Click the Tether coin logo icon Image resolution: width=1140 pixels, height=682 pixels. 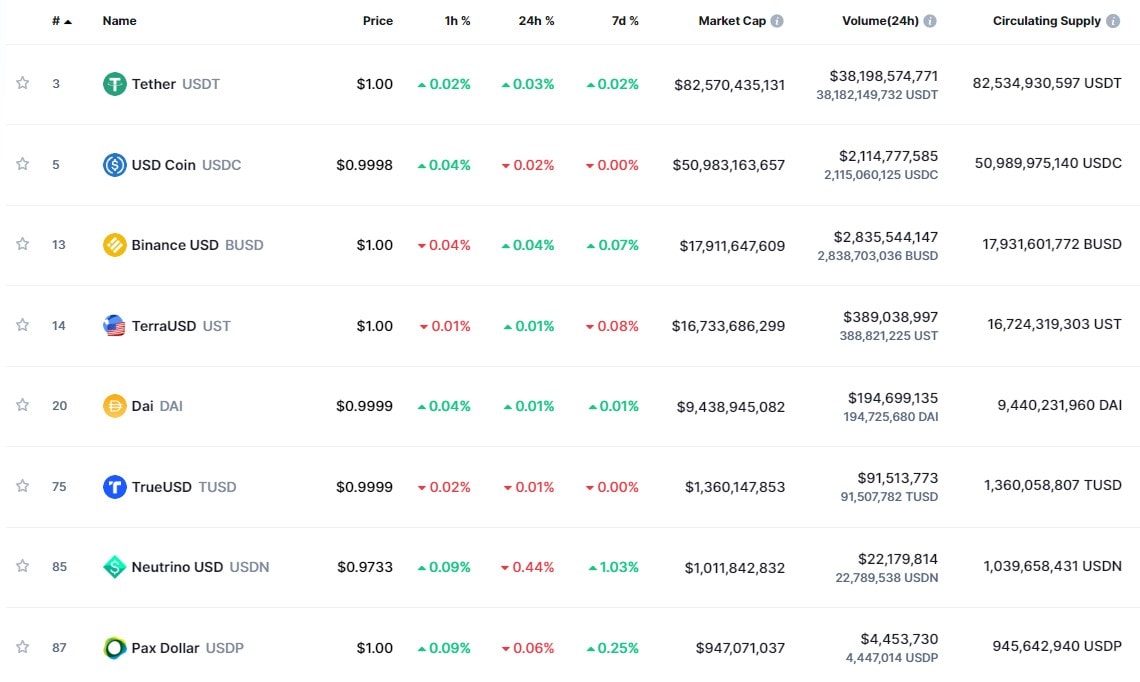point(115,84)
